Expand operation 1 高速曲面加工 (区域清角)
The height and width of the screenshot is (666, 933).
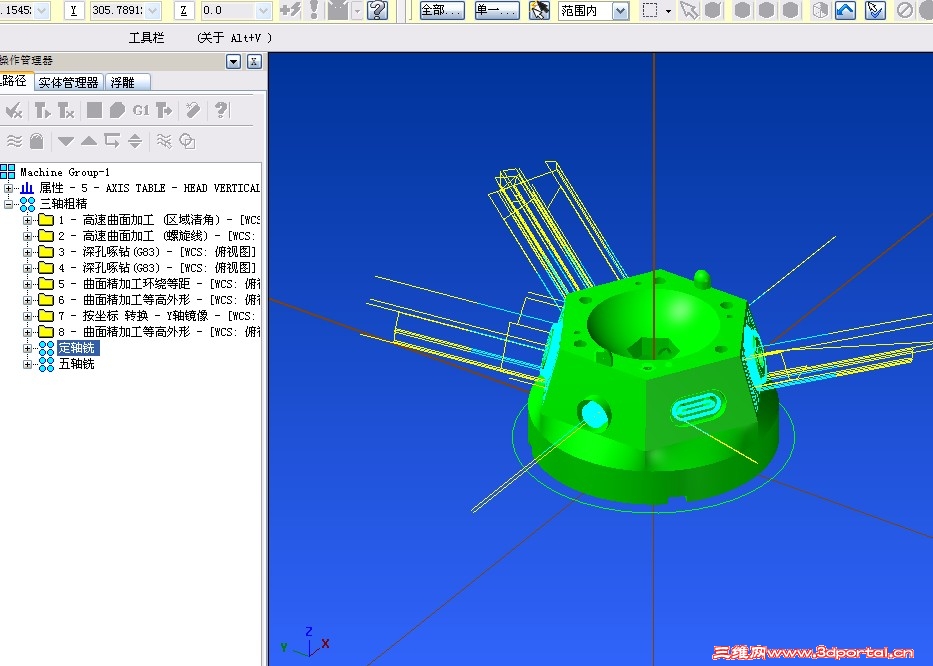point(27,220)
